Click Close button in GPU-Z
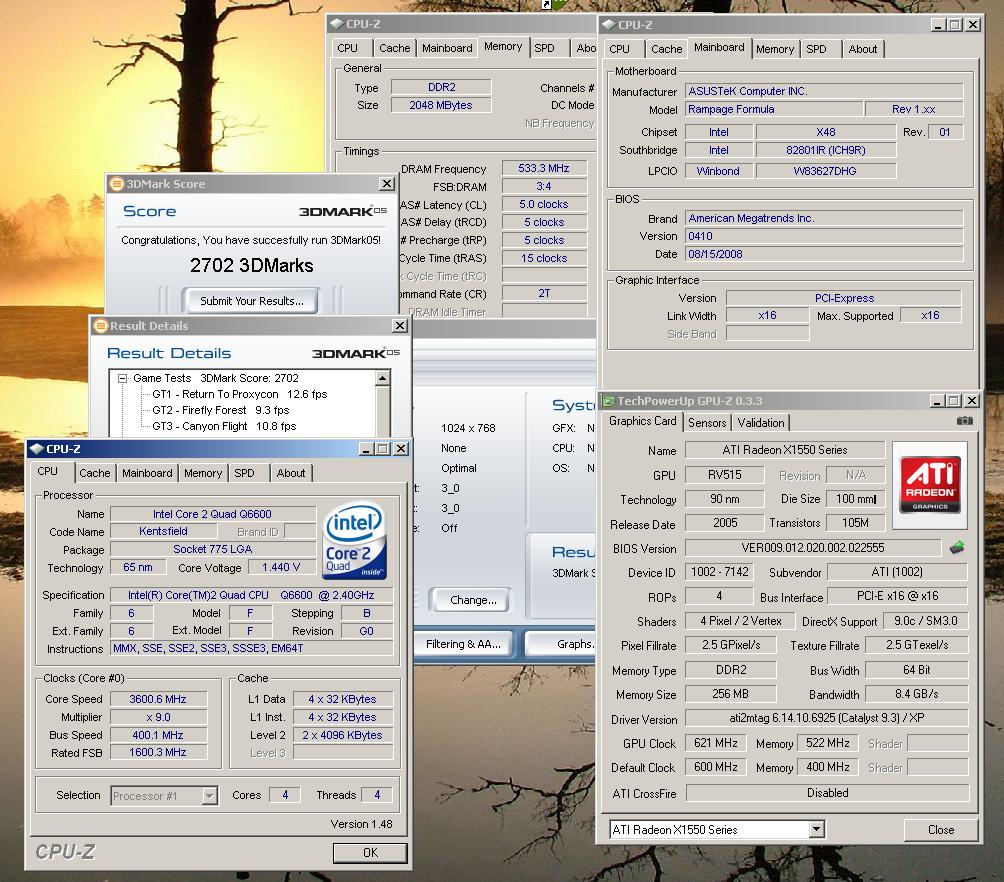Screen dimensions: 1004x882 pyautogui.click(x=941, y=829)
